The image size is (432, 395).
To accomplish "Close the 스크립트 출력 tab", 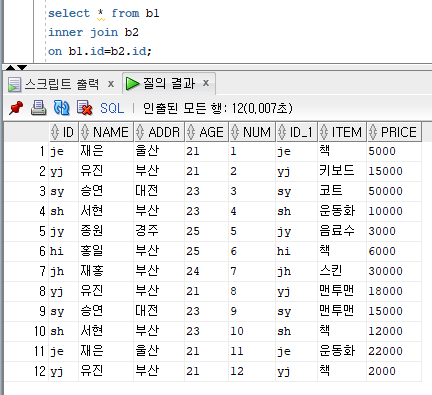I will point(111,84).
